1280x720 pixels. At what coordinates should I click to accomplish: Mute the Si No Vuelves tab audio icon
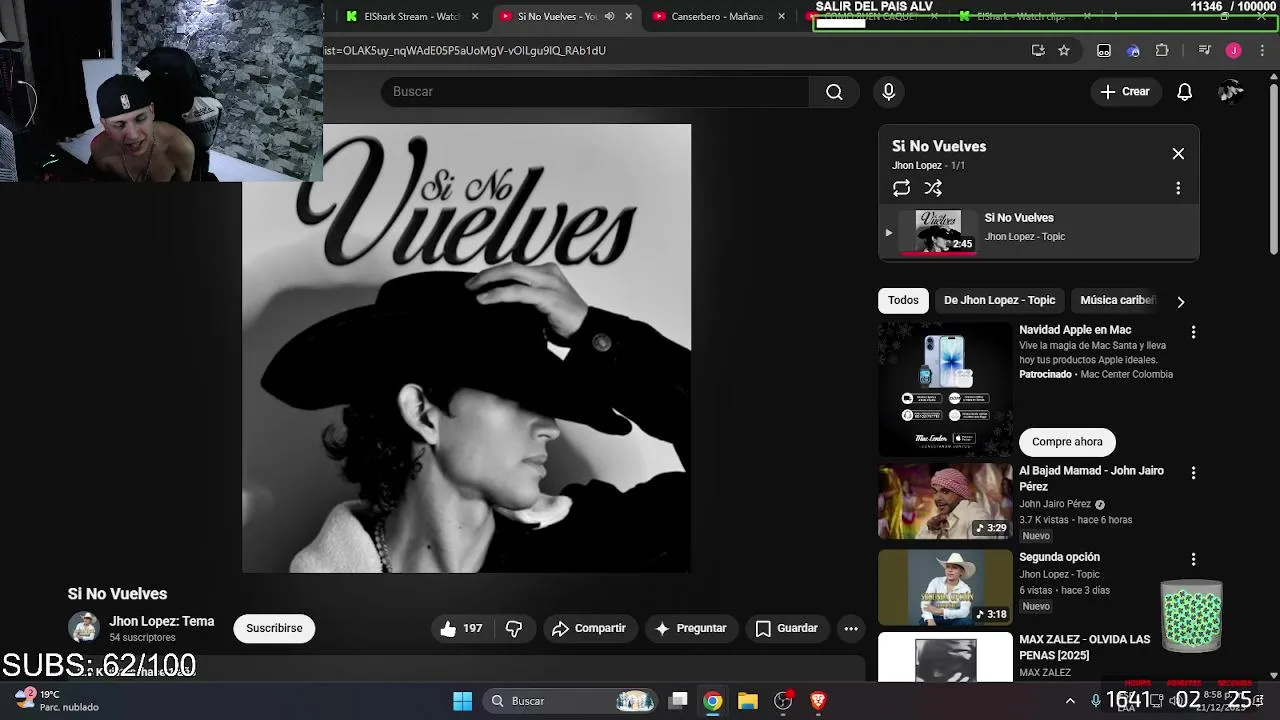point(608,16)
